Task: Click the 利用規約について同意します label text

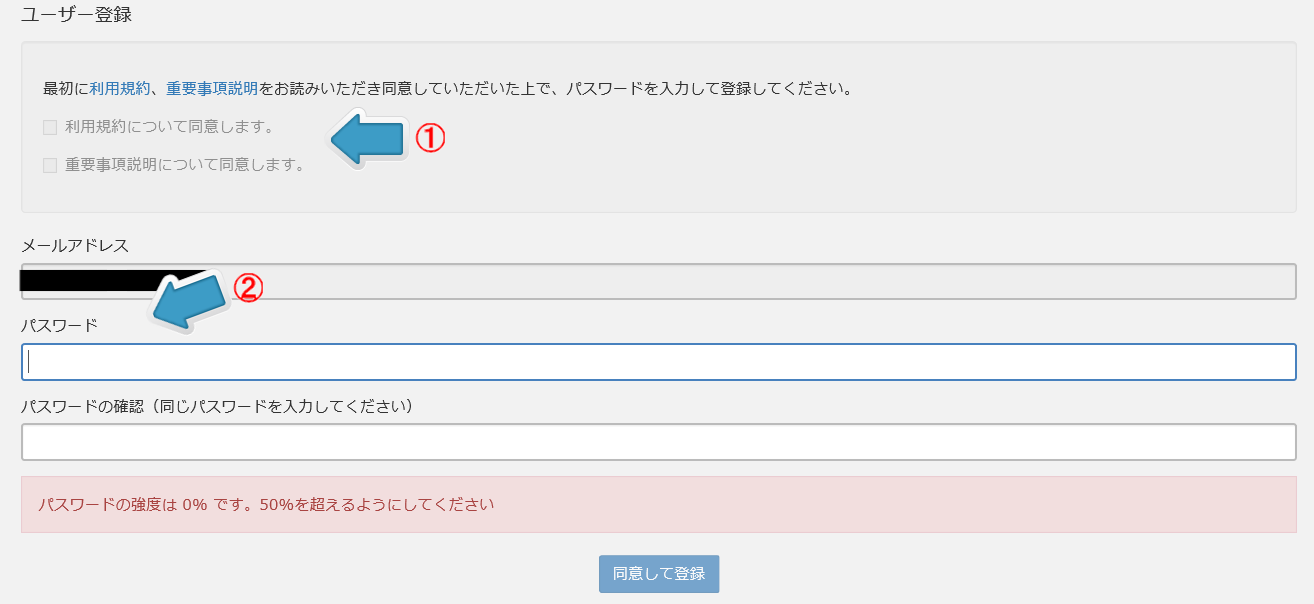Action: click(x=169, y=127)
